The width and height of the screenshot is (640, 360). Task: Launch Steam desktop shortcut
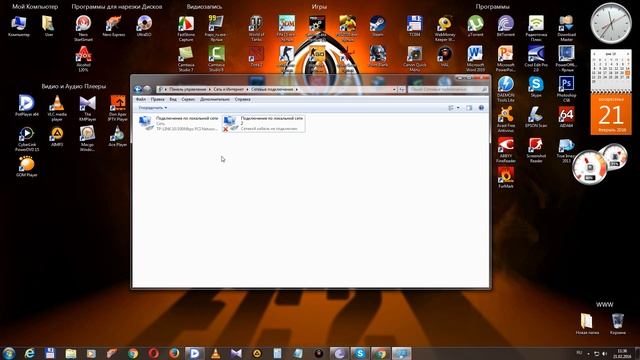(378, 27)
